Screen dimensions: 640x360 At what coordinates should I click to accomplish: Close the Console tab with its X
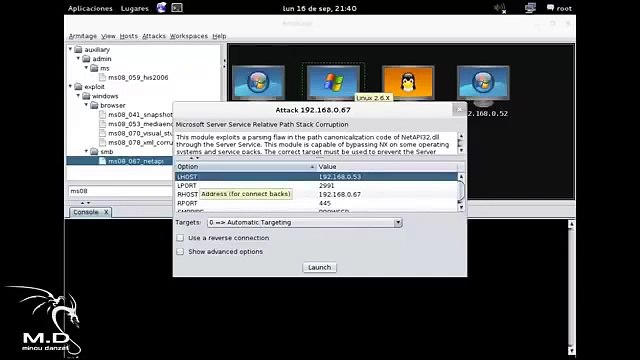(x=106, y=212)
